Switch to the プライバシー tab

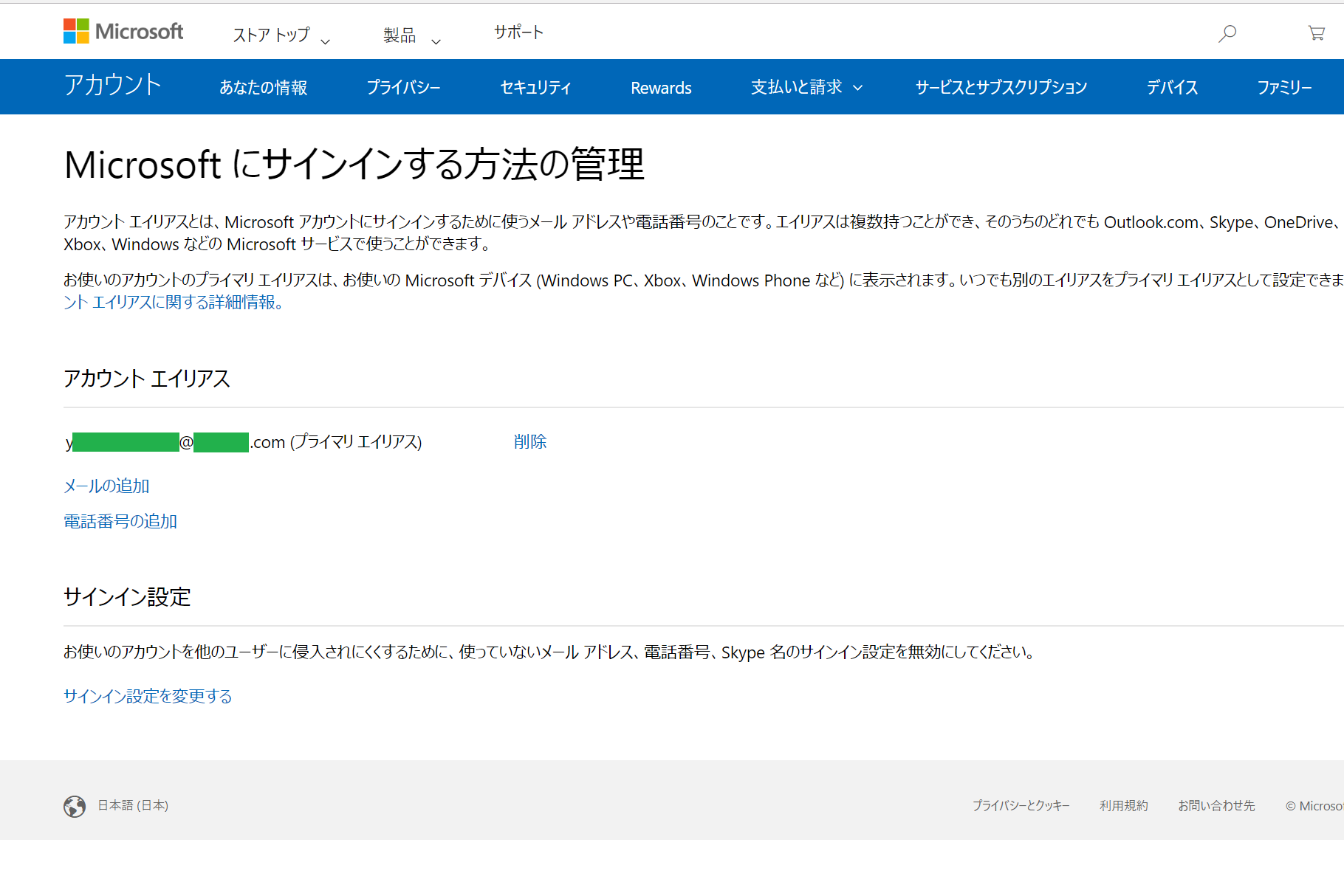[403, 87]
